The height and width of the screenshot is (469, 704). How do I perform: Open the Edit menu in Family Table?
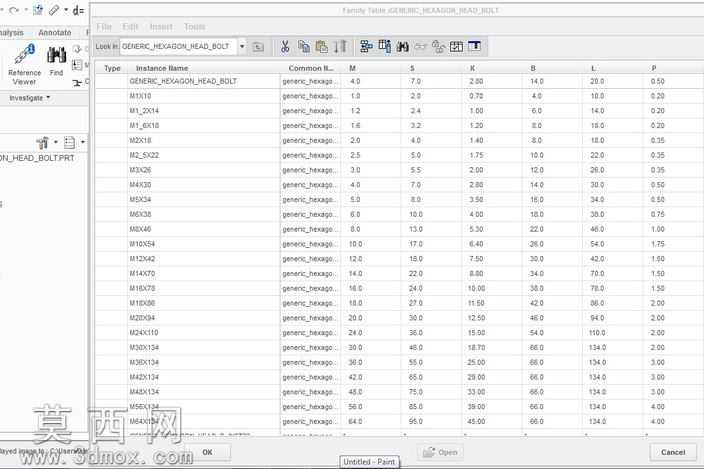130,26
